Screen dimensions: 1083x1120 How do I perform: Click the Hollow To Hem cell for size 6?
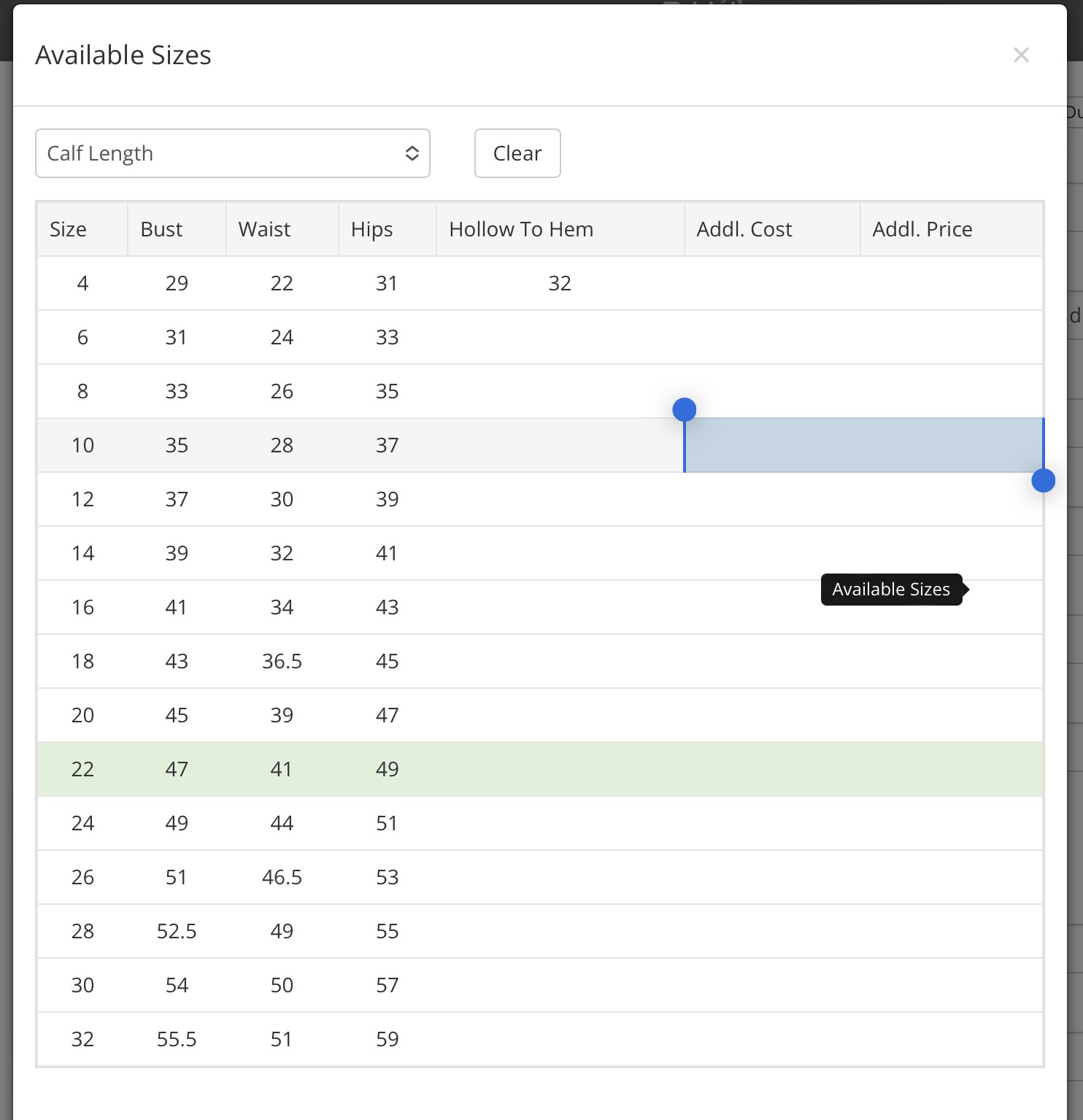point(560,337)
